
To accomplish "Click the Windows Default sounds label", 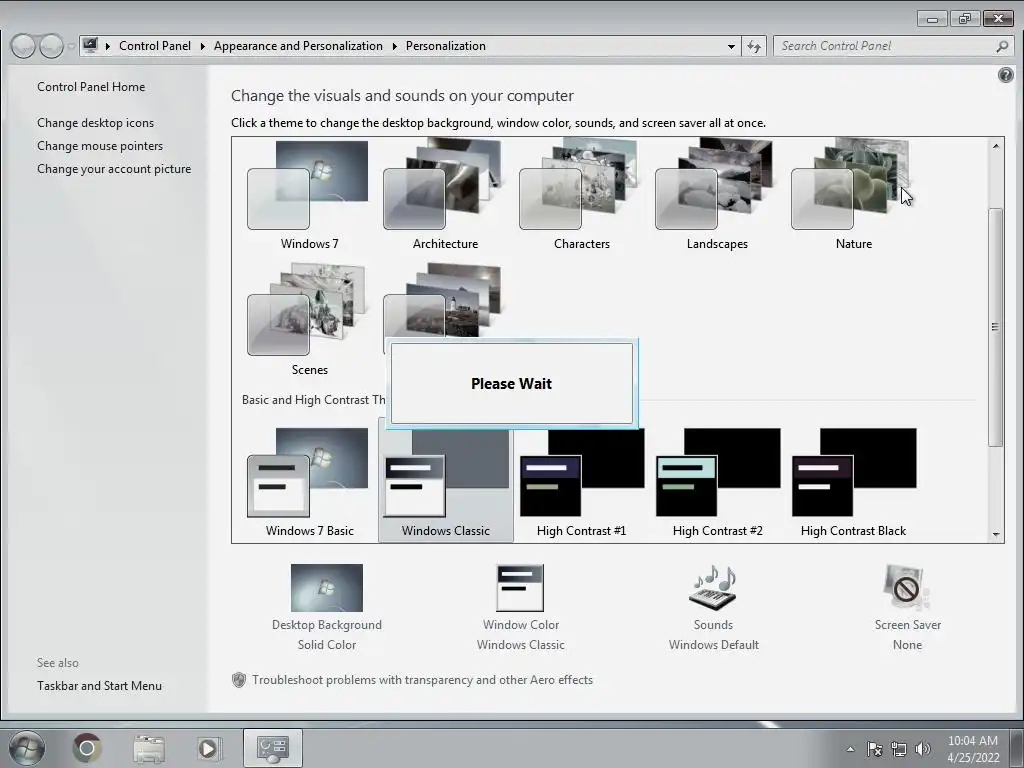I will tap(713, 645).
